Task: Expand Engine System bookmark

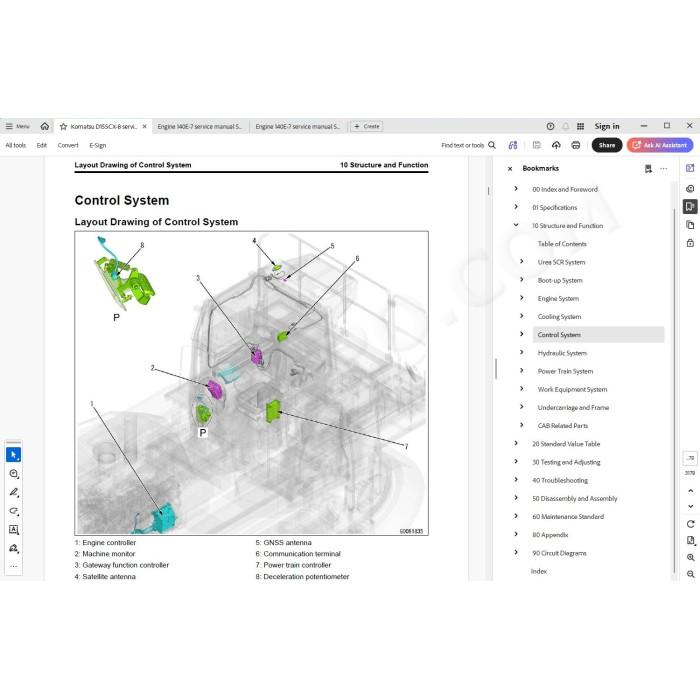Action: tap(521, 298)
